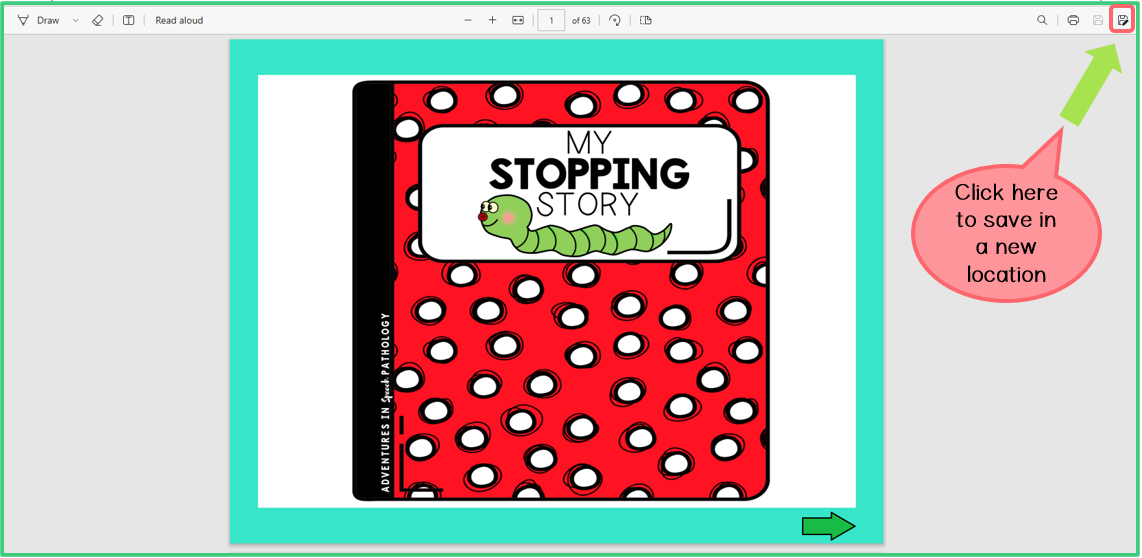Zoom in with the plus icon
This screenshot has width=1142, height=558.
click(x=492, y=20)
